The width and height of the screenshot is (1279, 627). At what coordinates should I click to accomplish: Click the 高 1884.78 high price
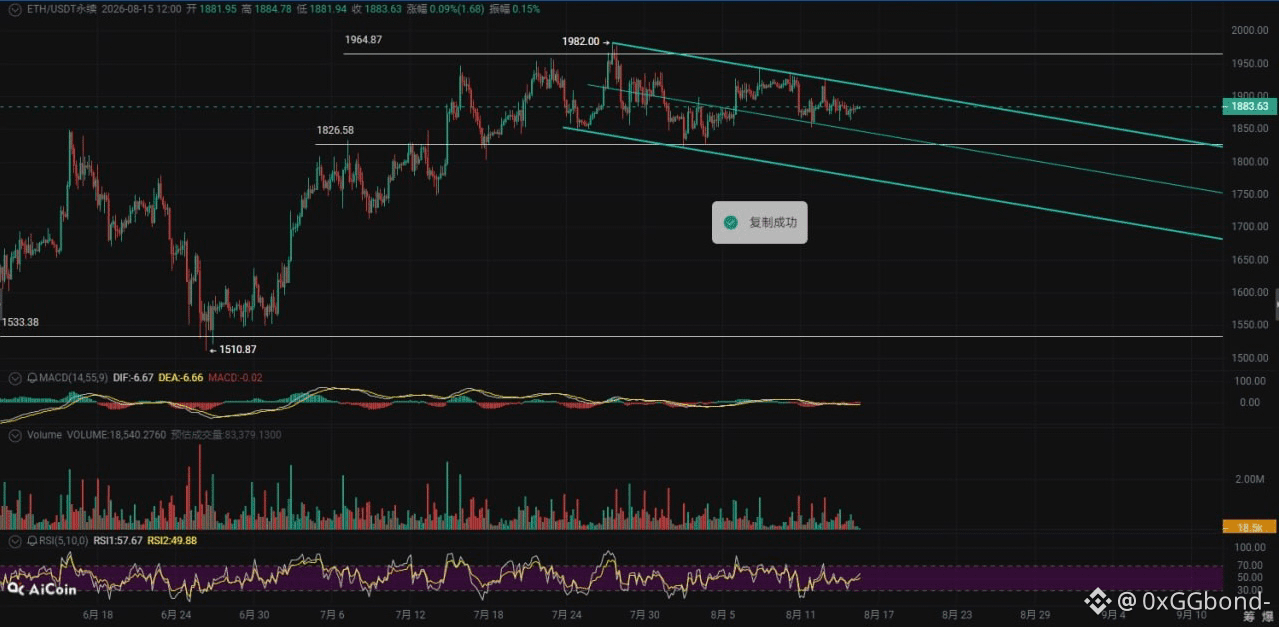pyautogui.click(x=266, y=8)
